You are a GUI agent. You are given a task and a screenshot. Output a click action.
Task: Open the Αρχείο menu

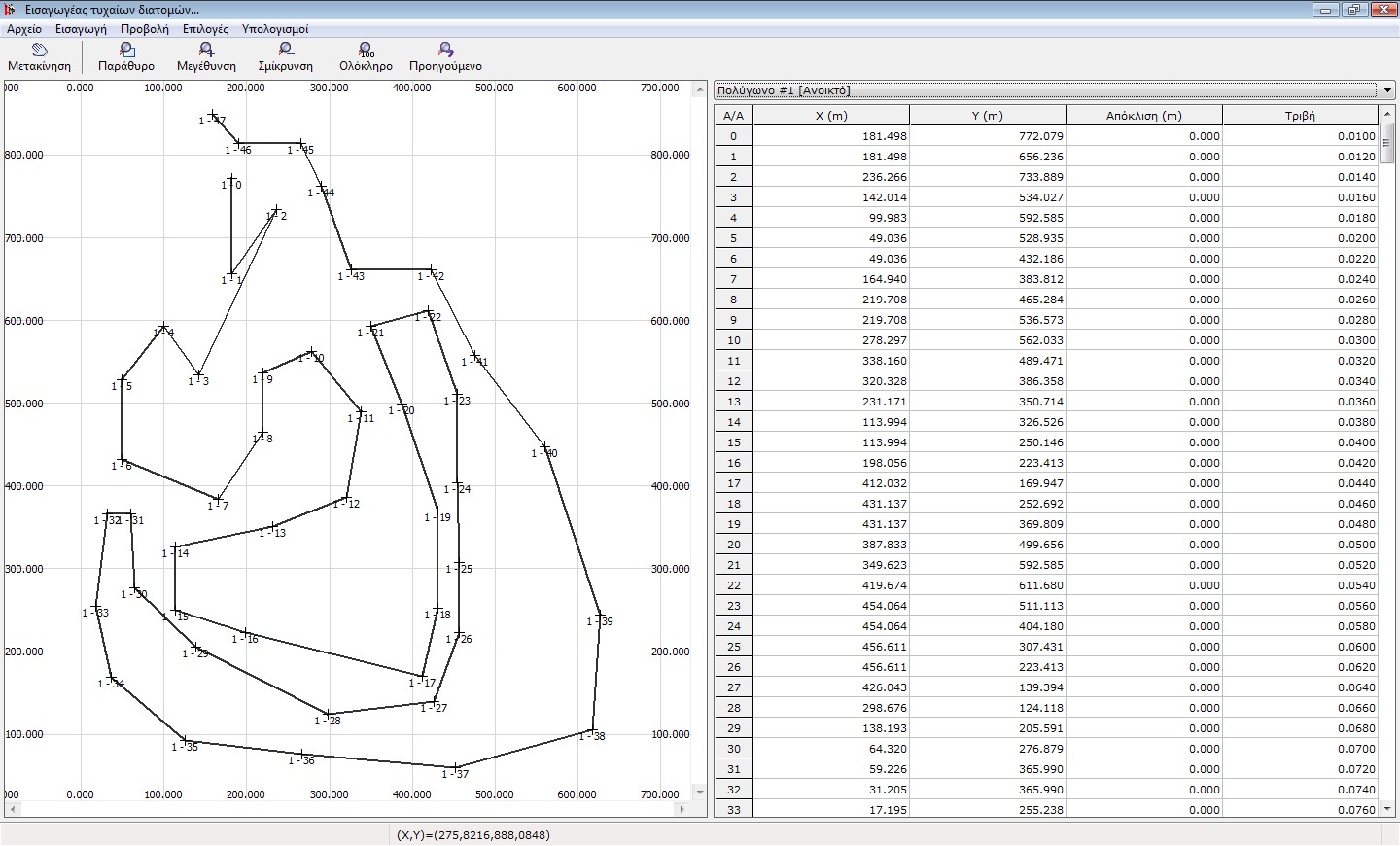24,29
